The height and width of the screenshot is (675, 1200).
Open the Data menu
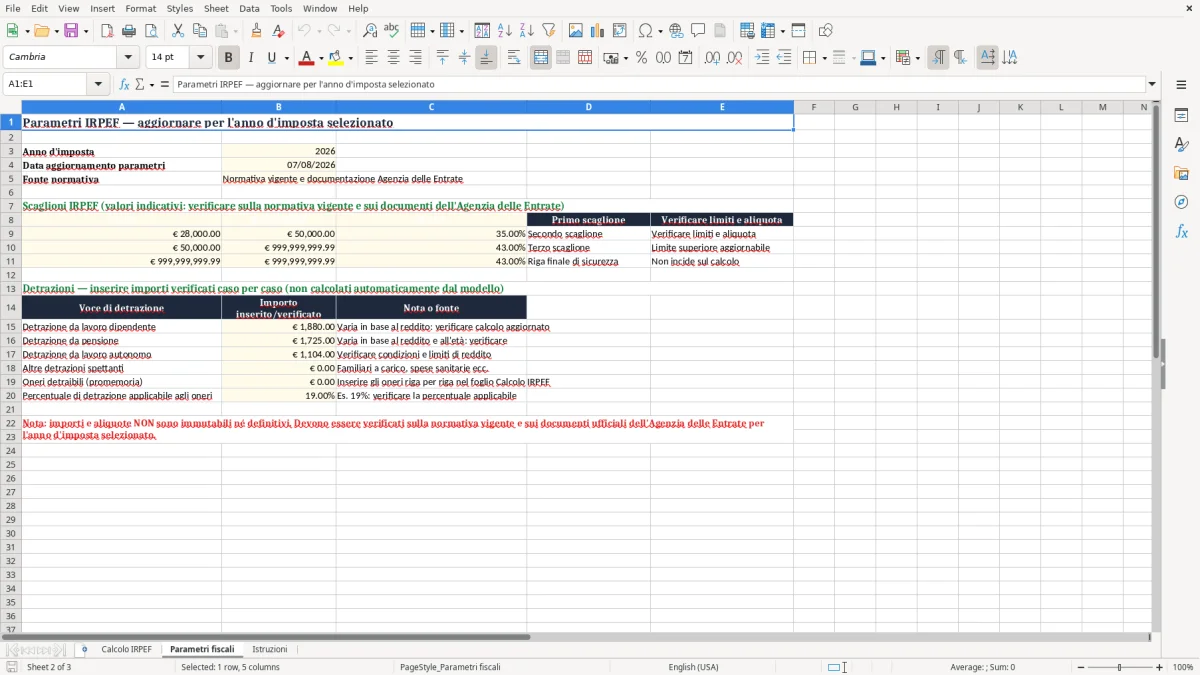pos(249,8)
